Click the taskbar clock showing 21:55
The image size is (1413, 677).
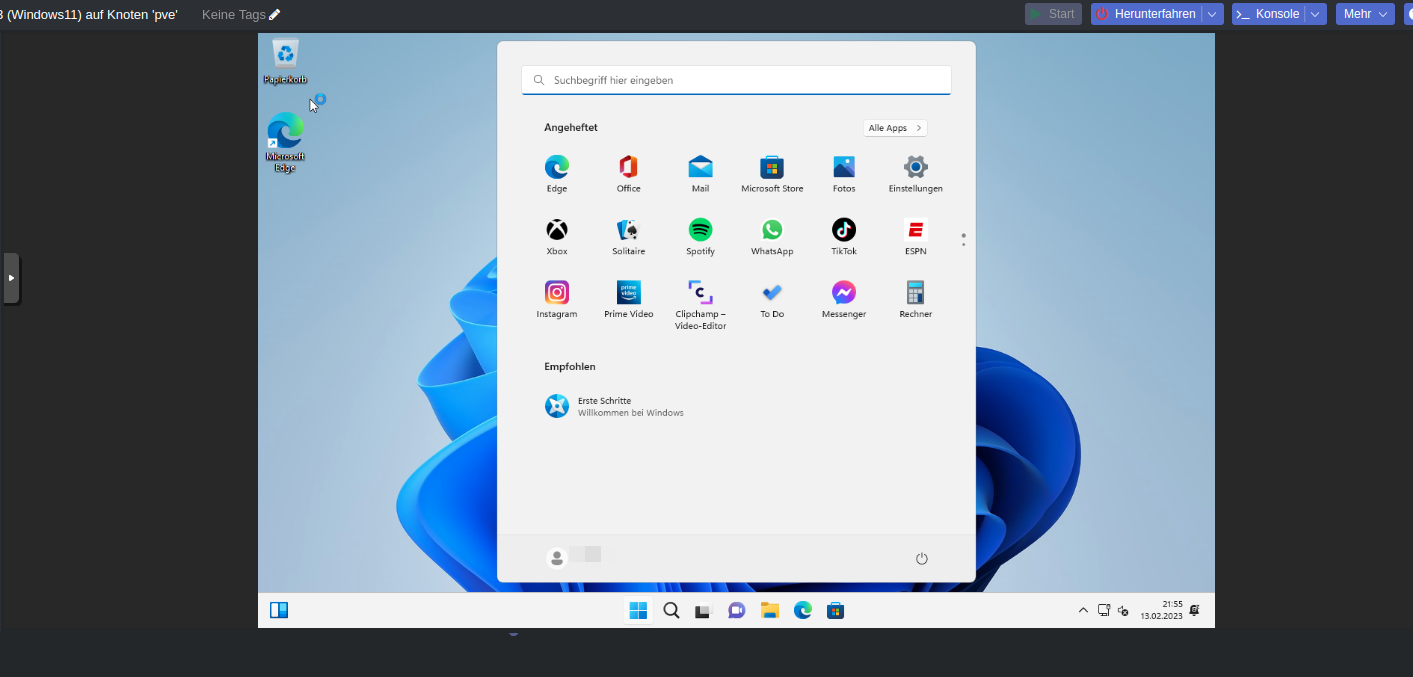[x=1162, y=610]
